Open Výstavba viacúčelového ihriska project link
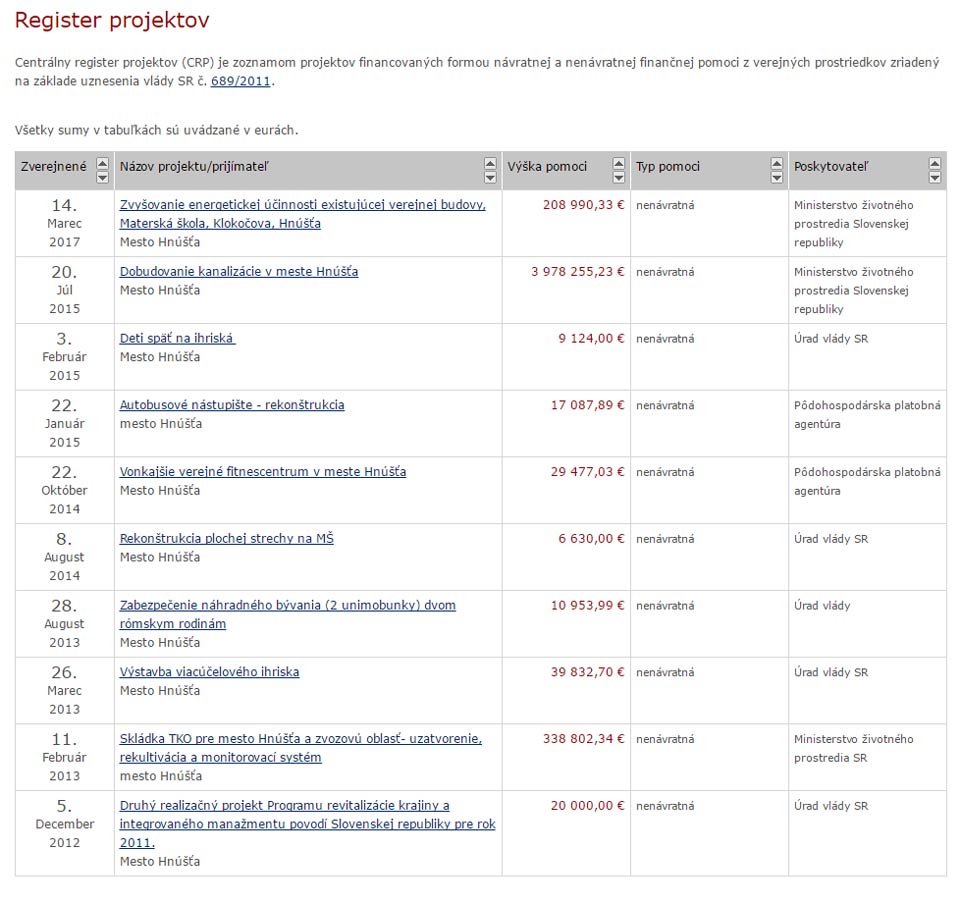The image size is (960, 904). coord(209,672)
